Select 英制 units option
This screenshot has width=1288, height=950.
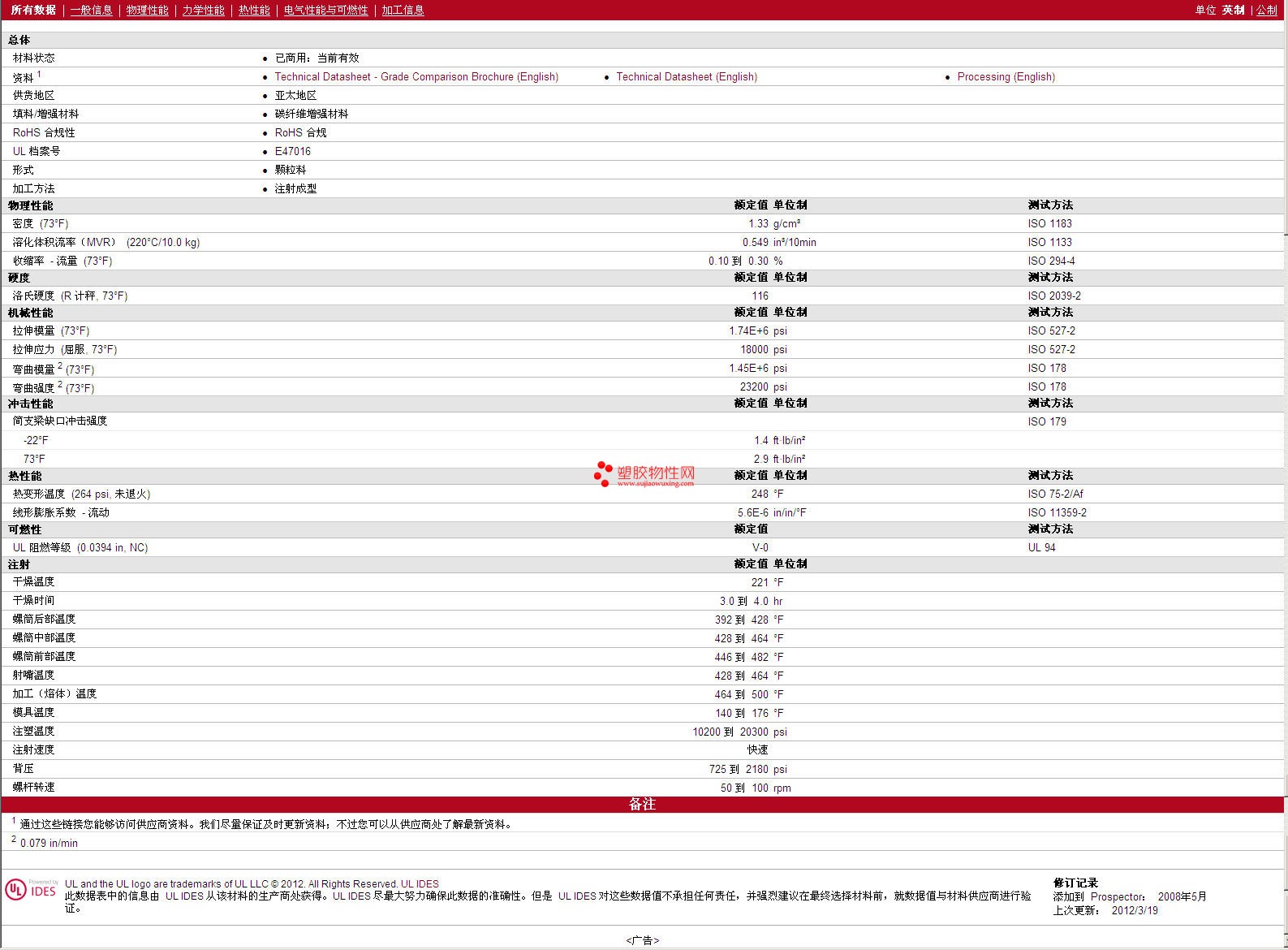coord(1233,10)
